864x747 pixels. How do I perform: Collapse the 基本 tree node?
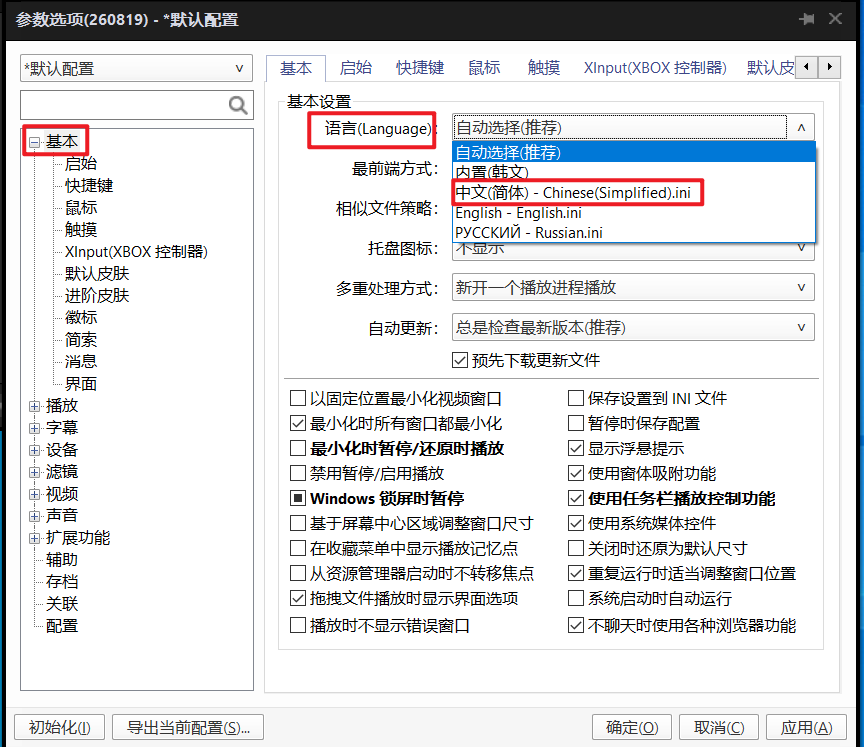point(35,143)
